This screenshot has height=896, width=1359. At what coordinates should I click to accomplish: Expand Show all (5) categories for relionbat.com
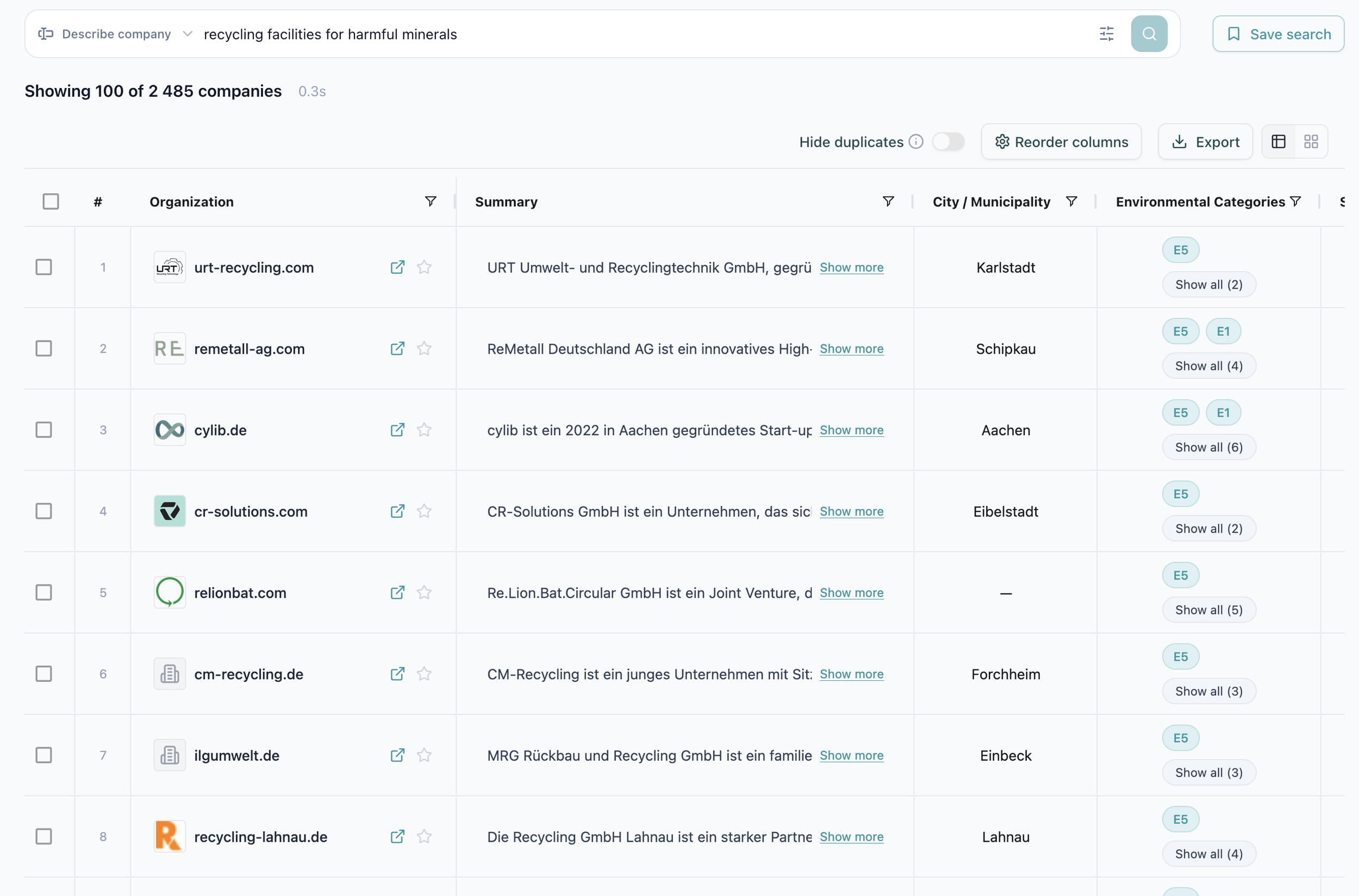1208,610
